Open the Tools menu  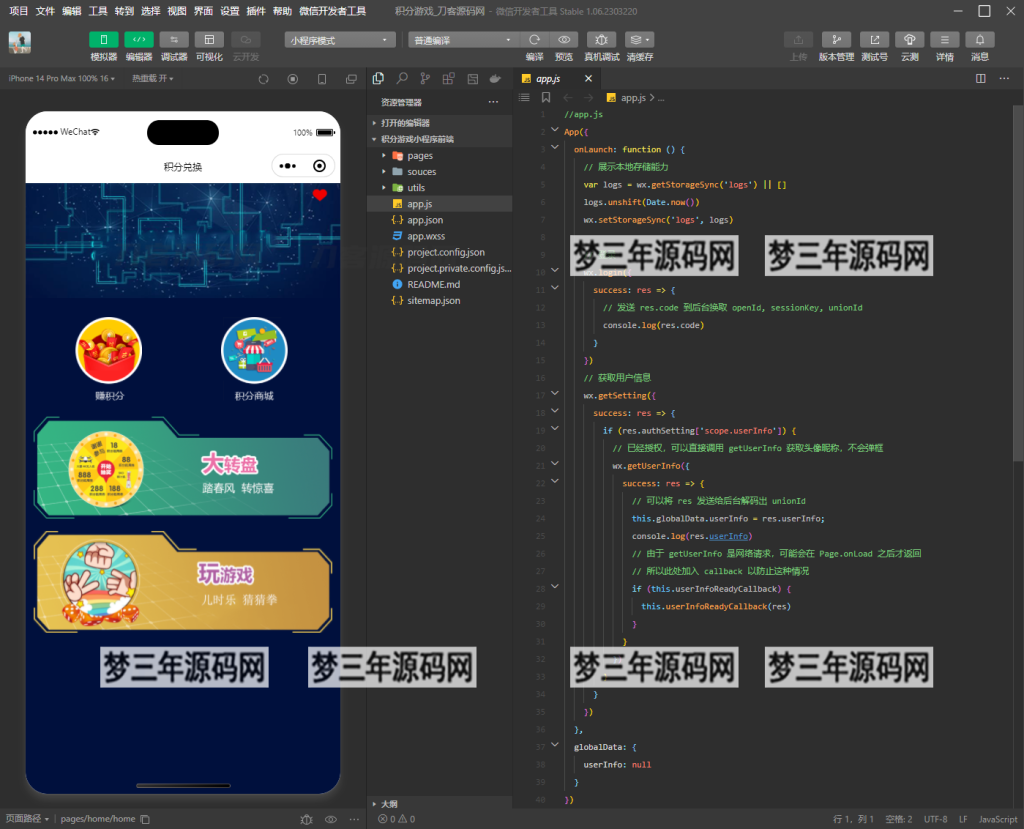coord(98,11)
